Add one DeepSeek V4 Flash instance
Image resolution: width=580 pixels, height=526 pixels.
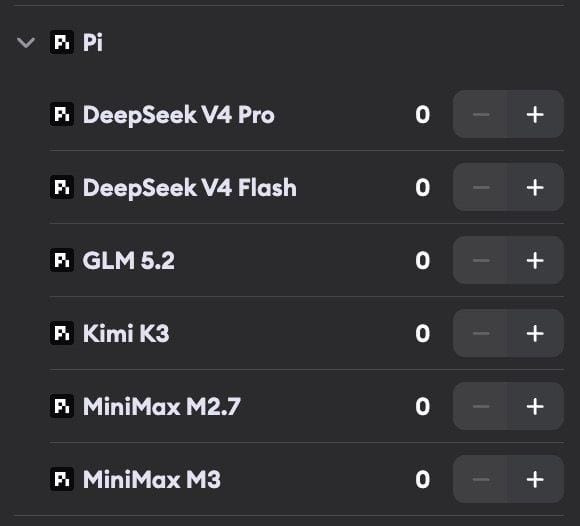pyautogui.click(x=535, y=187)
